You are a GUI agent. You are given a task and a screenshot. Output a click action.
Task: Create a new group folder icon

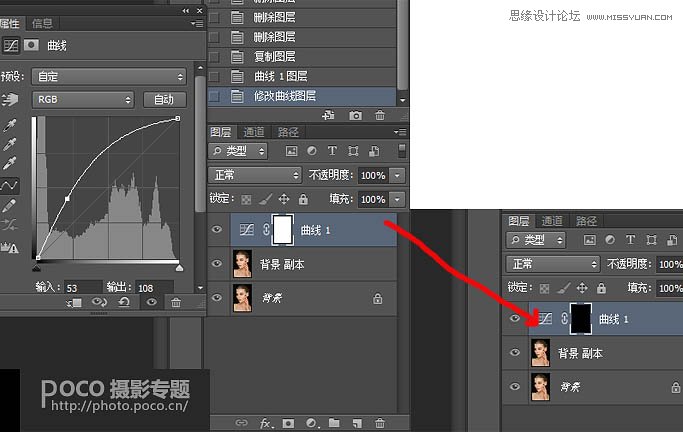tap(333, 423)
